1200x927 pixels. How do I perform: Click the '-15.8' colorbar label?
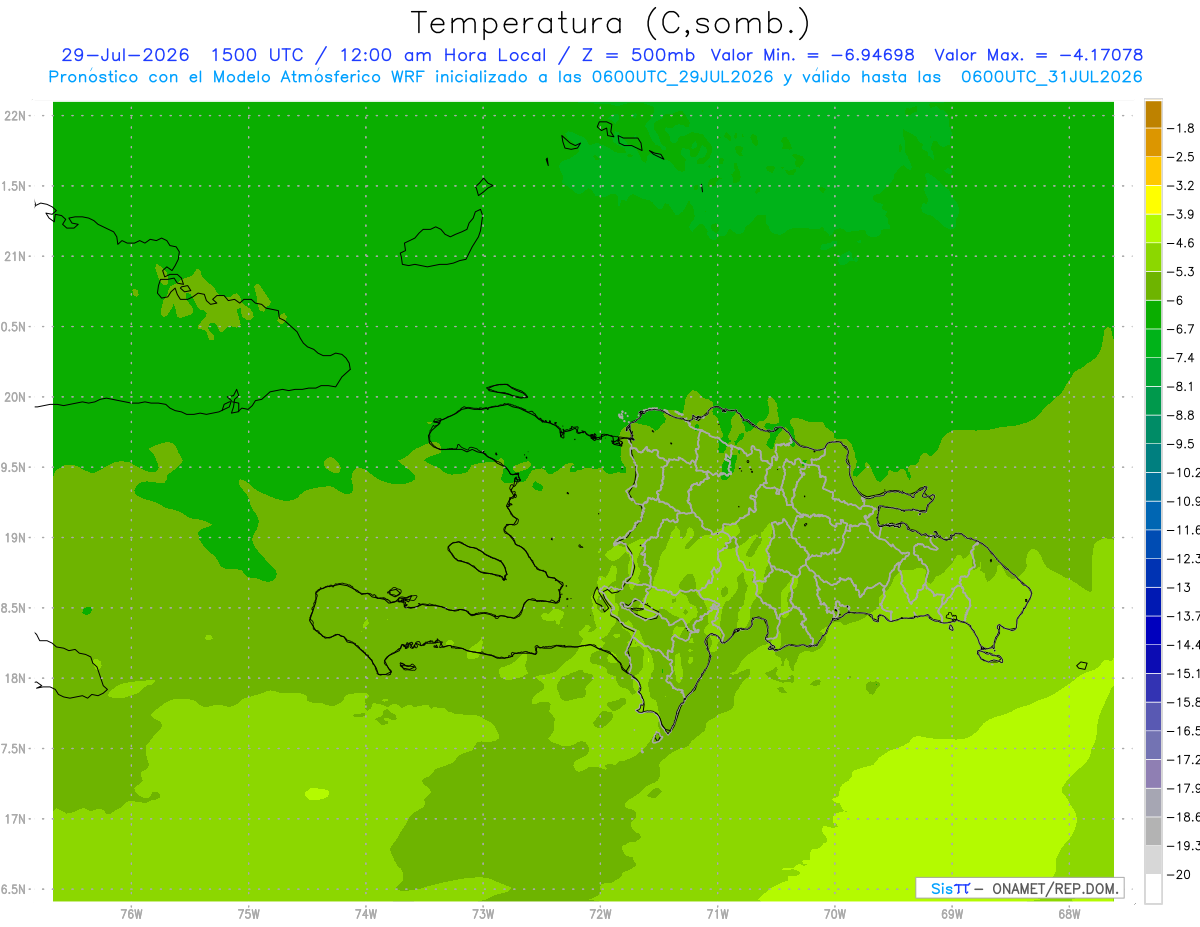[x=1185, y=703]
